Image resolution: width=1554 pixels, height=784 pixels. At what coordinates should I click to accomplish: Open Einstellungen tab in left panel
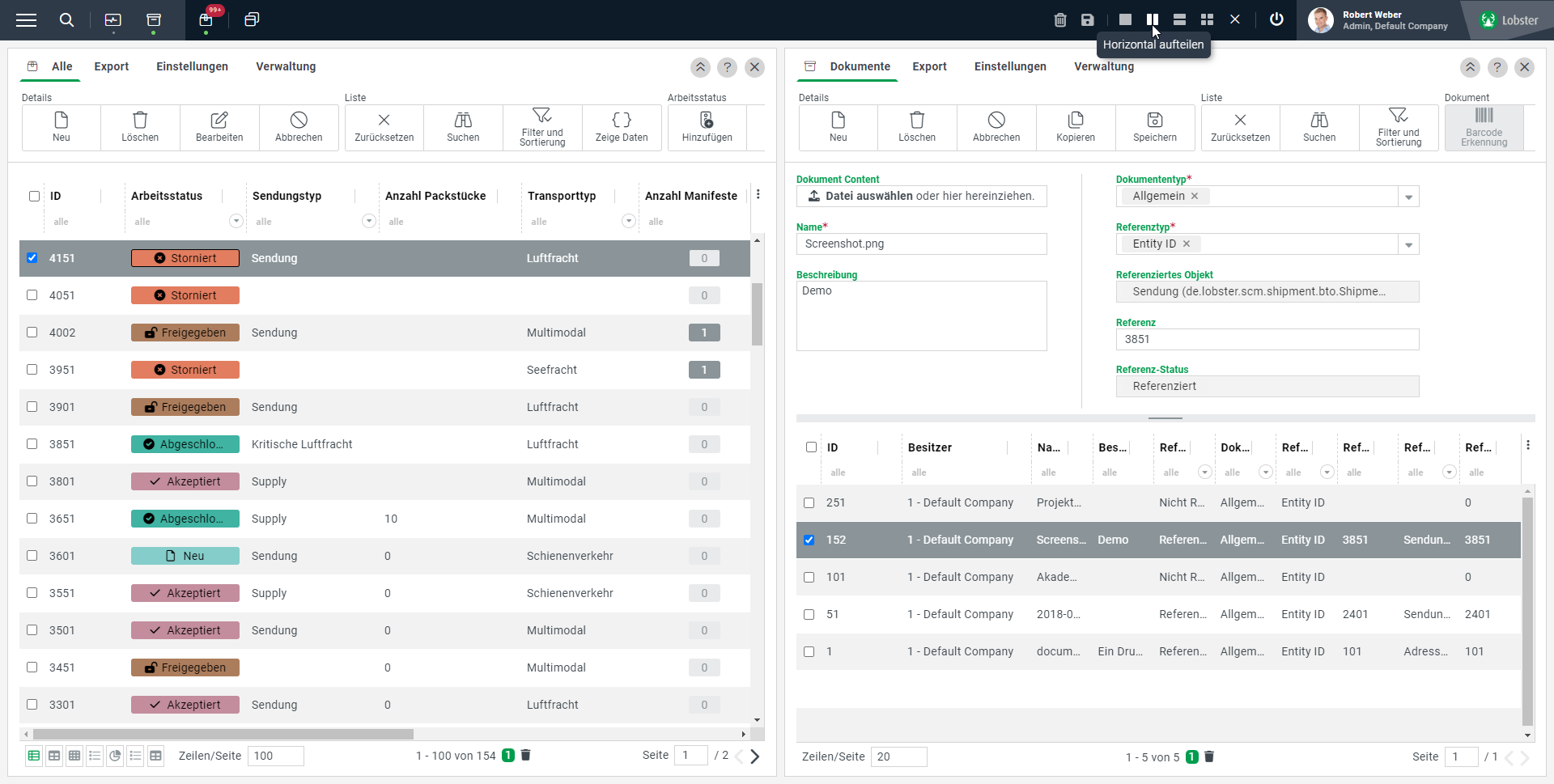(193, 66)
